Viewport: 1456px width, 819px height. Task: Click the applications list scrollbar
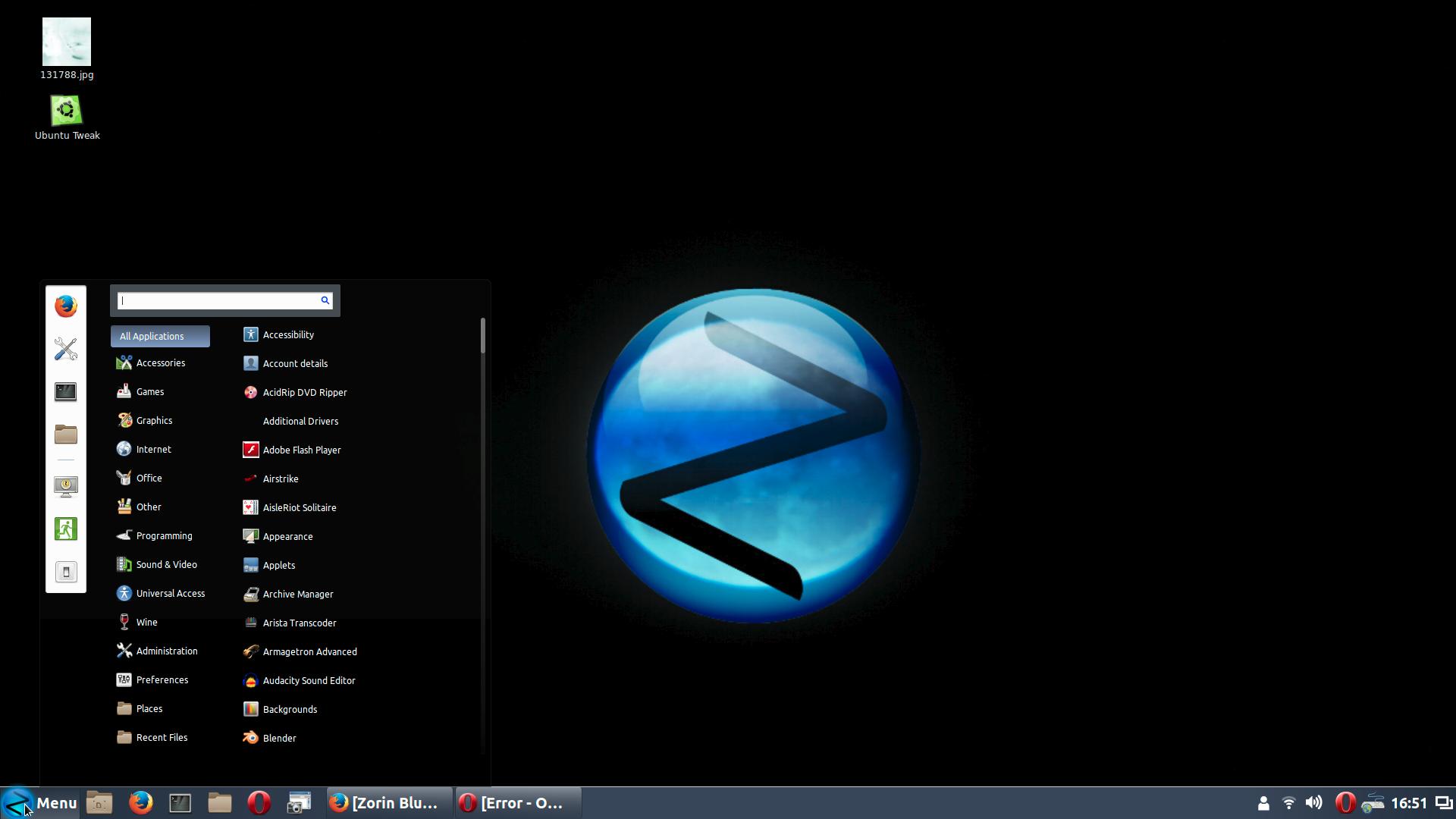click(483, 336)
